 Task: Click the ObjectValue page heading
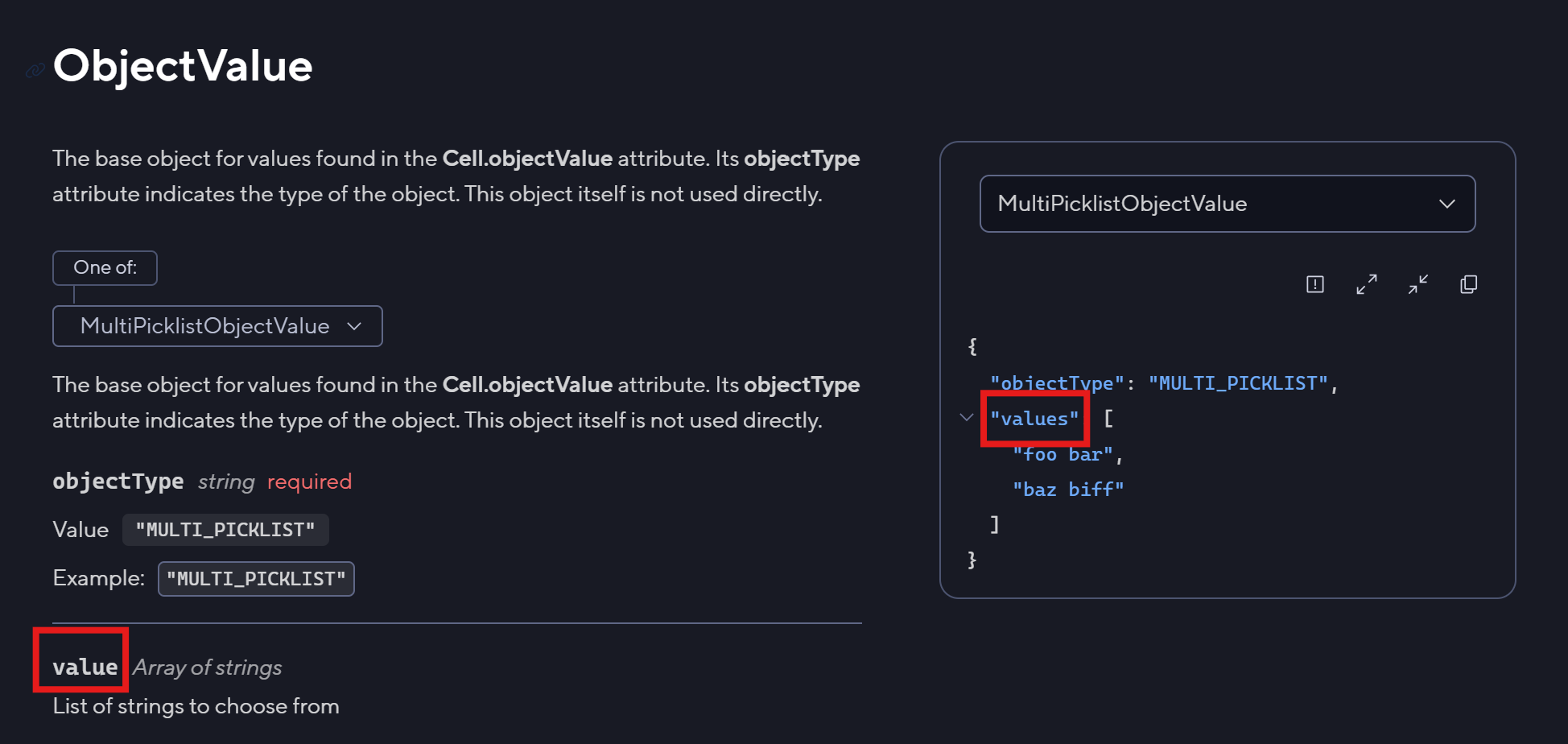(183, 66)
